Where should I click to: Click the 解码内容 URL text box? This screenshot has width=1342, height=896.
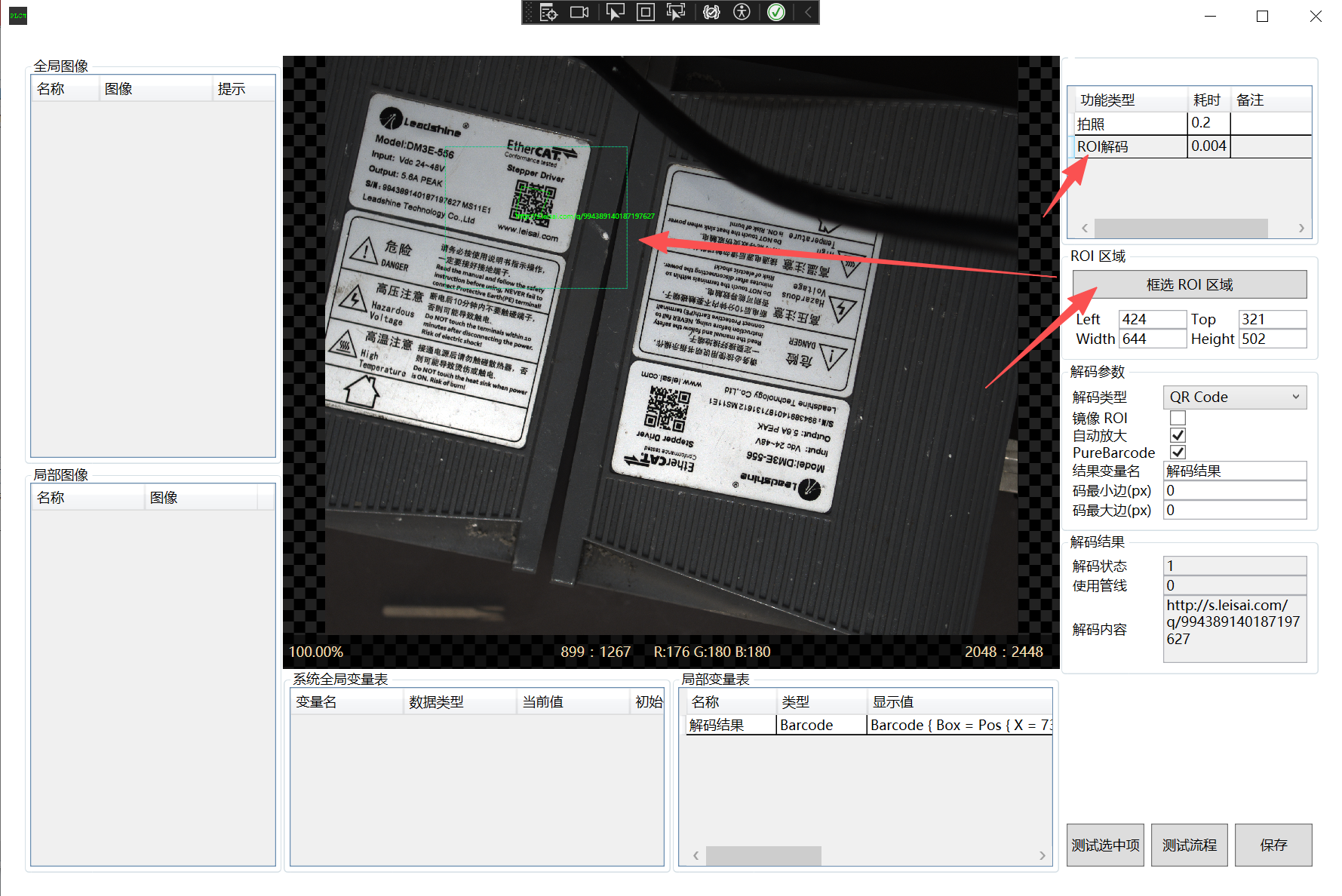[x=1235, y=629]
